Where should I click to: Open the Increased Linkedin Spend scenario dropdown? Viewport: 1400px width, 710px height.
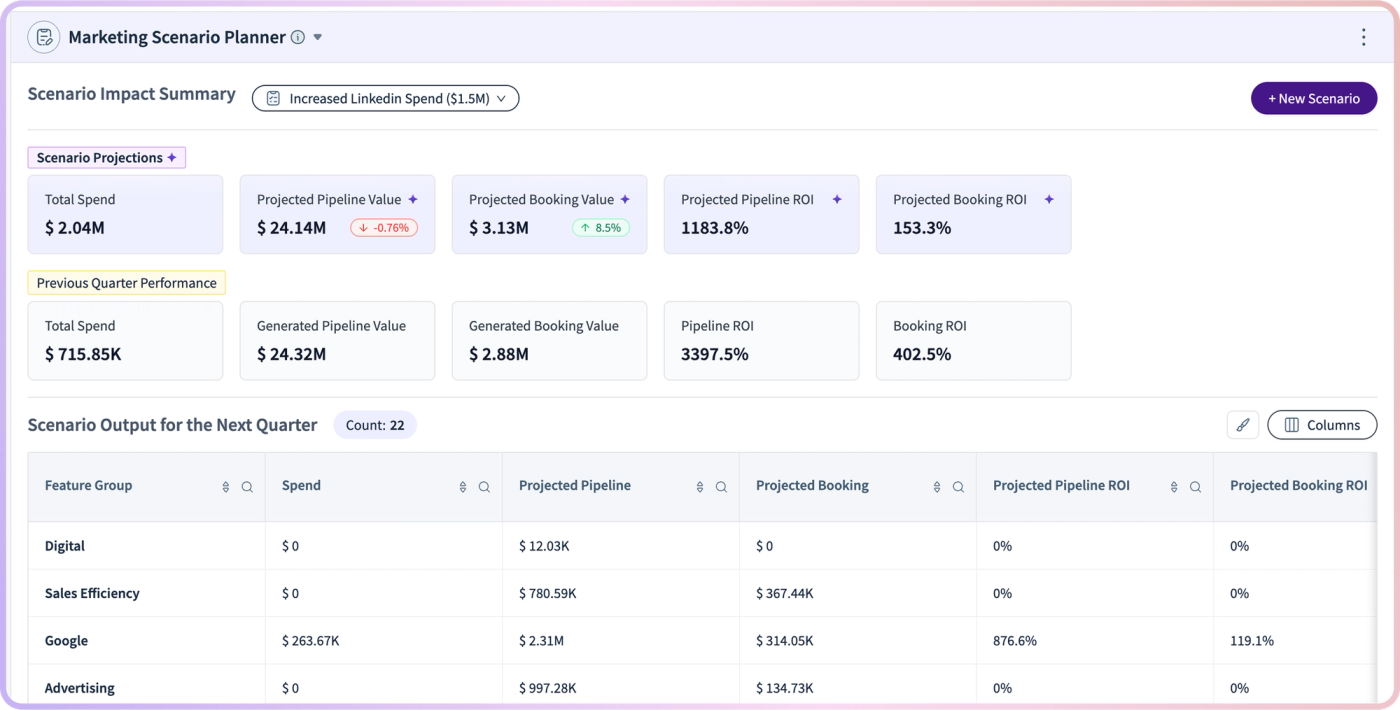[x=385, y=98]
